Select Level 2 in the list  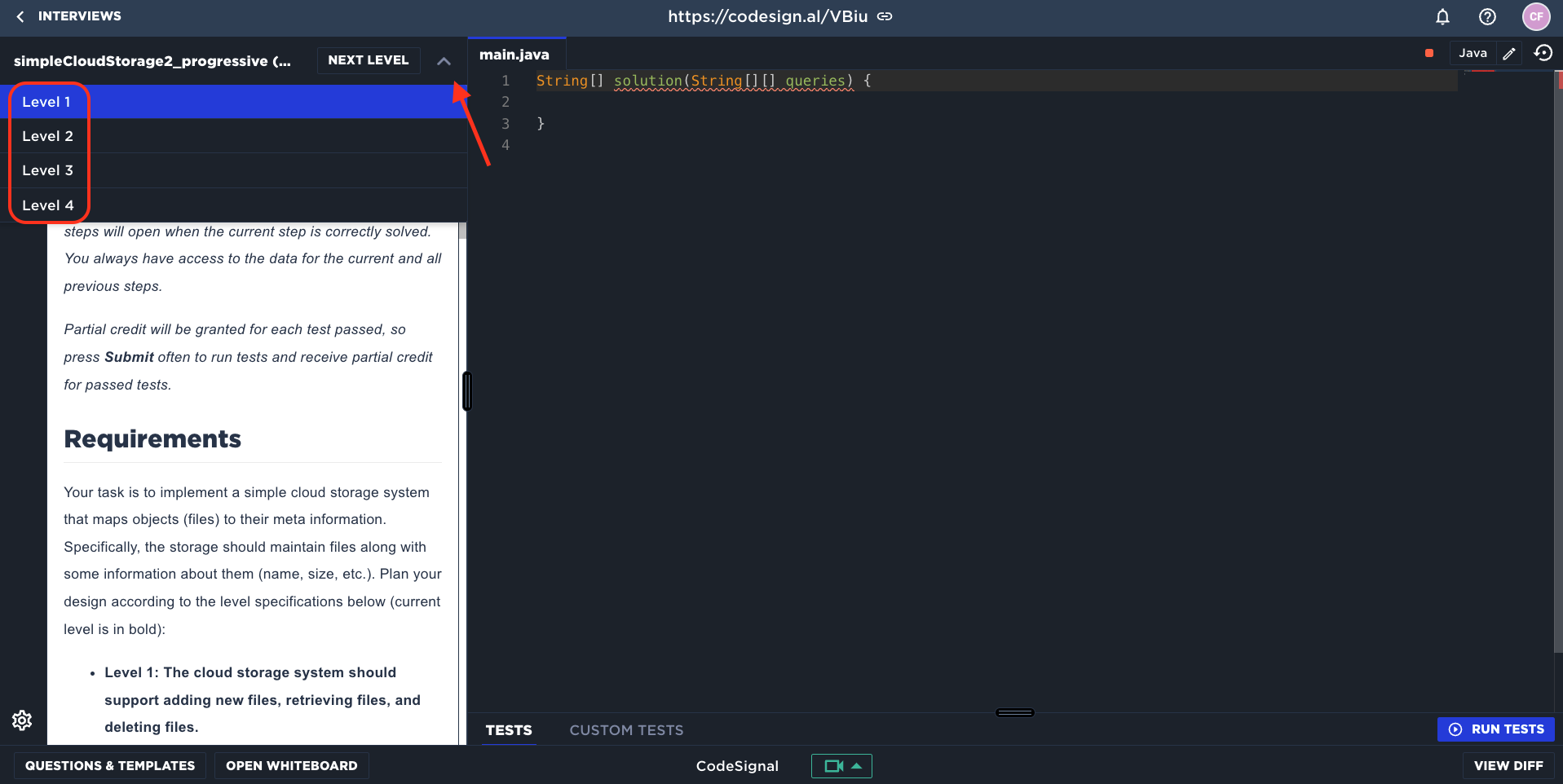coord(233,136)
